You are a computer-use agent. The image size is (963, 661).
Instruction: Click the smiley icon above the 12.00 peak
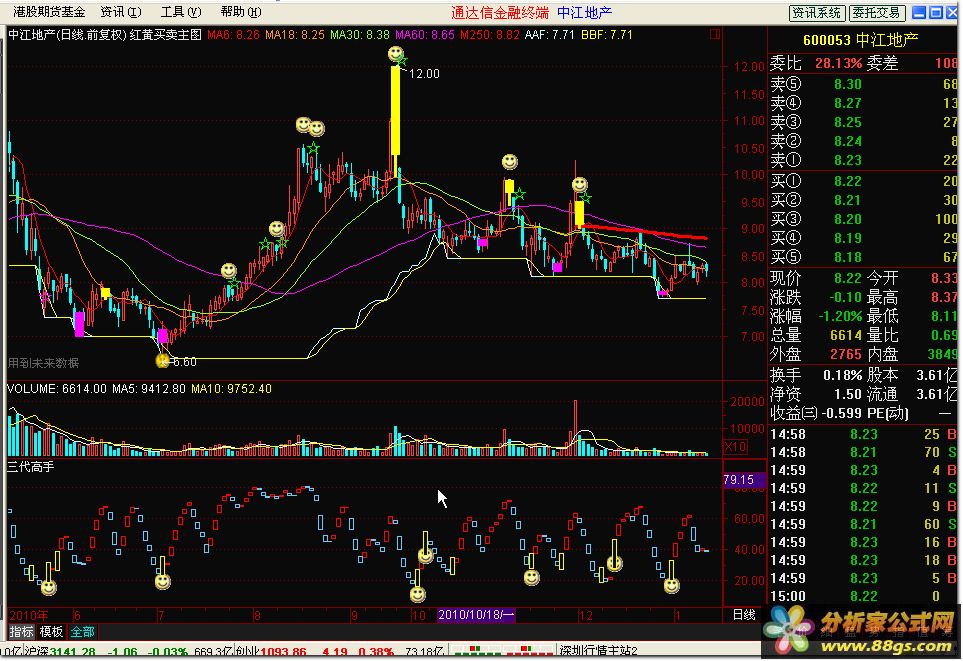(x=396, y=53)
